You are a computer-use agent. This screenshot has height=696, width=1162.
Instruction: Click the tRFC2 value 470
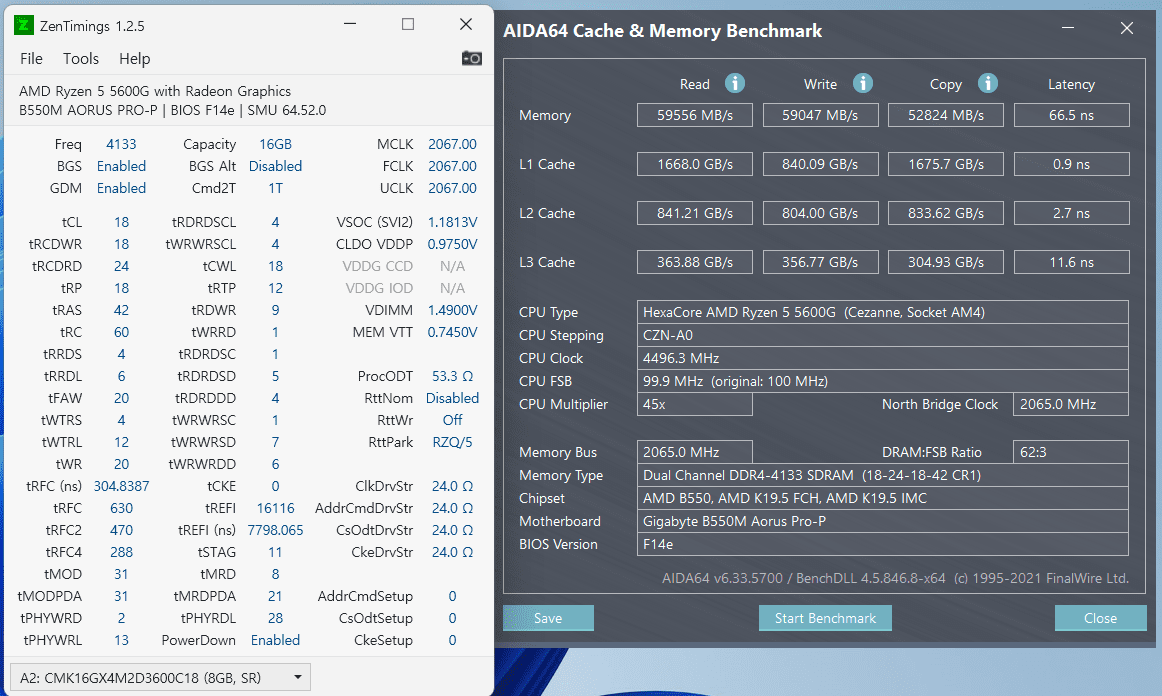point(122,530)
